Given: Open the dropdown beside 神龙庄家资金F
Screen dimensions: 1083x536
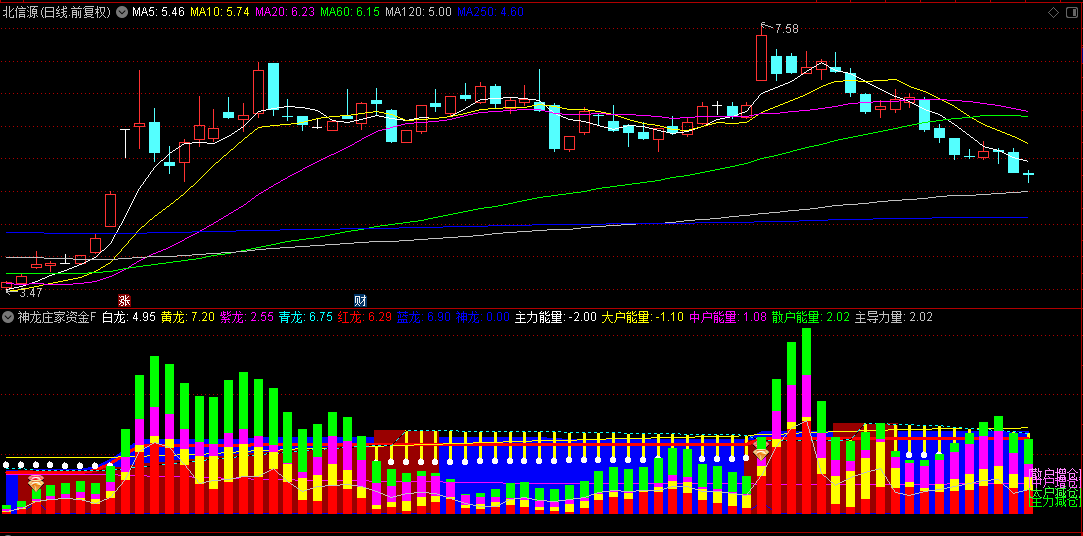Looking at the screenshot, I should [8, 318].
